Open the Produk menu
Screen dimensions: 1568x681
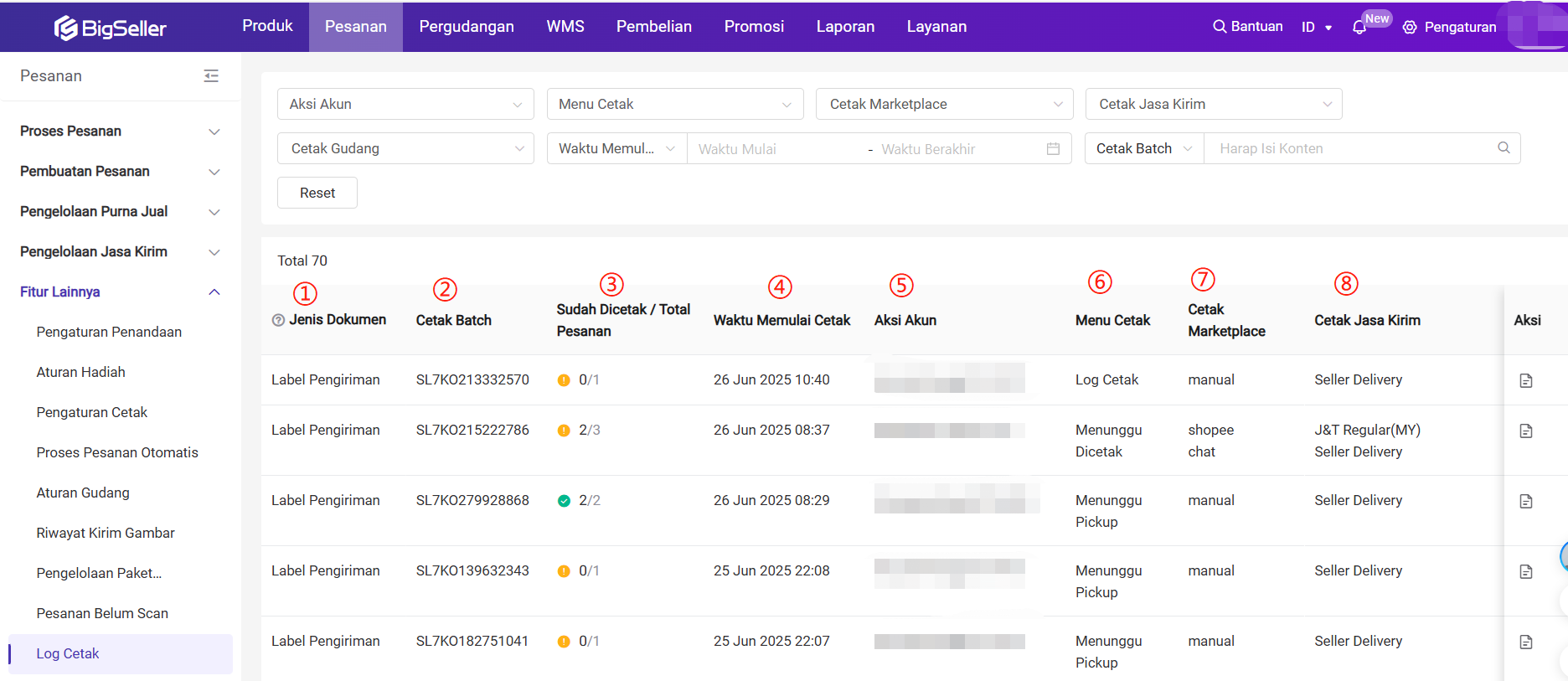(x=267, y=26)
